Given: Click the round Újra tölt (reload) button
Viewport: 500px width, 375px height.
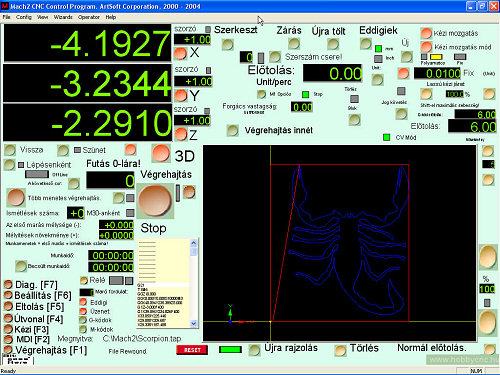Looking at the screenshot, I should pyautogui.click(x=333, y=44).
